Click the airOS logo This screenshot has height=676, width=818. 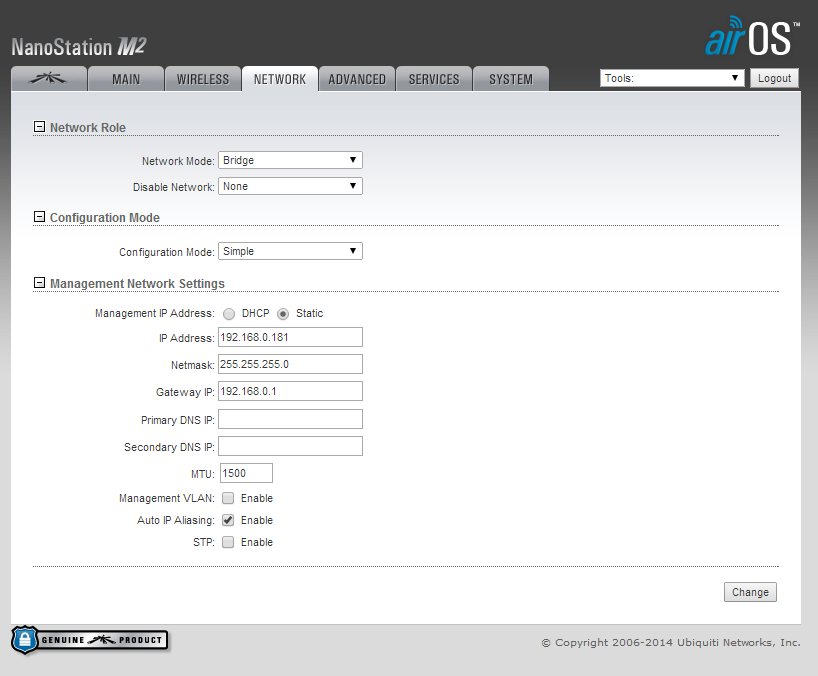coord(752,37)
